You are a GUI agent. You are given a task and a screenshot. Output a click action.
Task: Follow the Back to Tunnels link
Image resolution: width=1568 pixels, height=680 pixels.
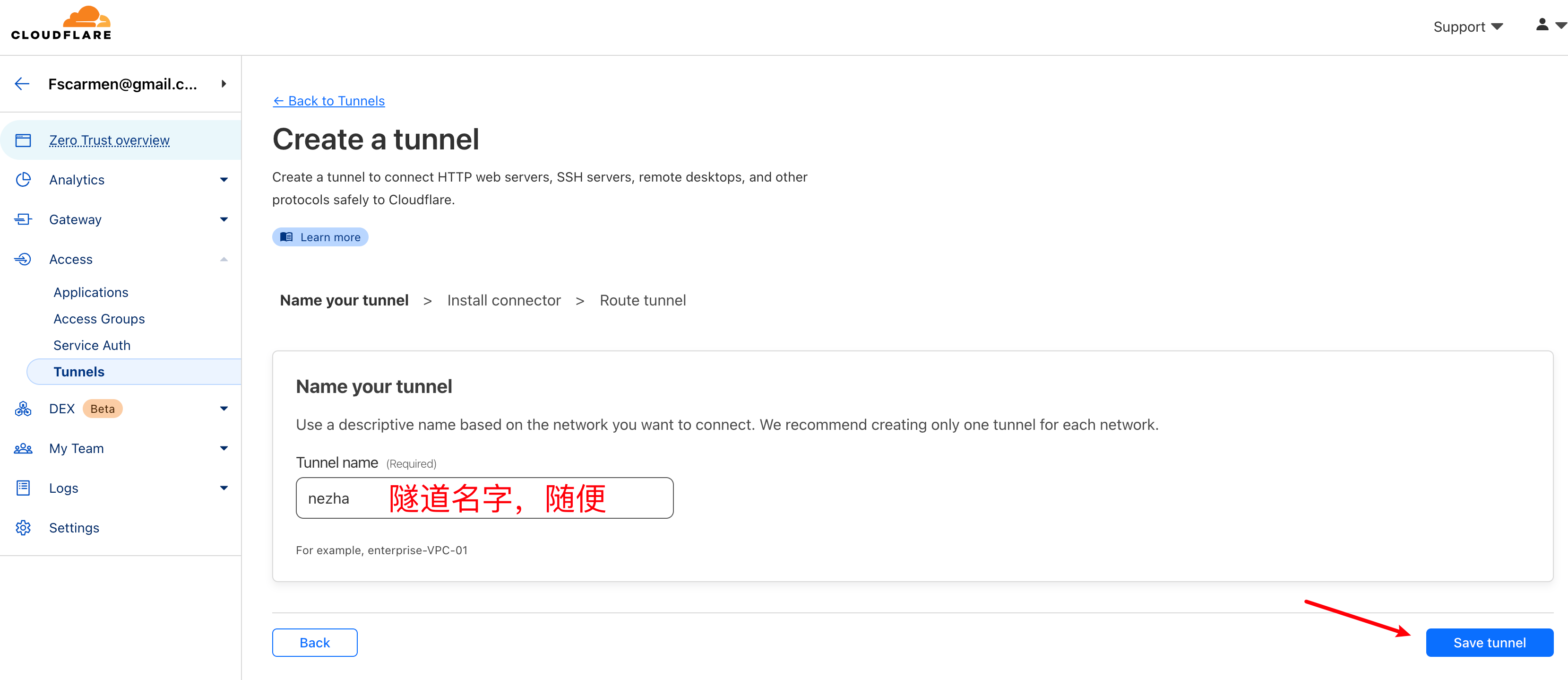coord(329,101)
